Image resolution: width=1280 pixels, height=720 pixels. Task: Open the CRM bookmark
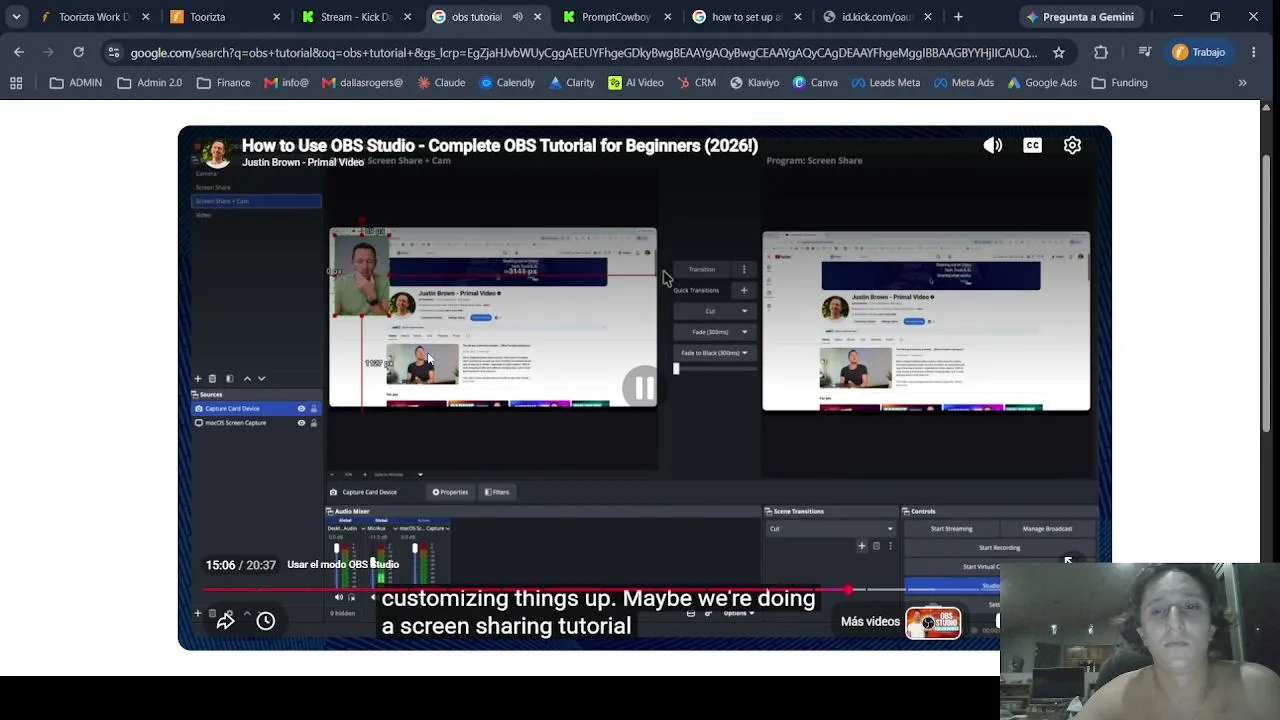pos(695,83)
